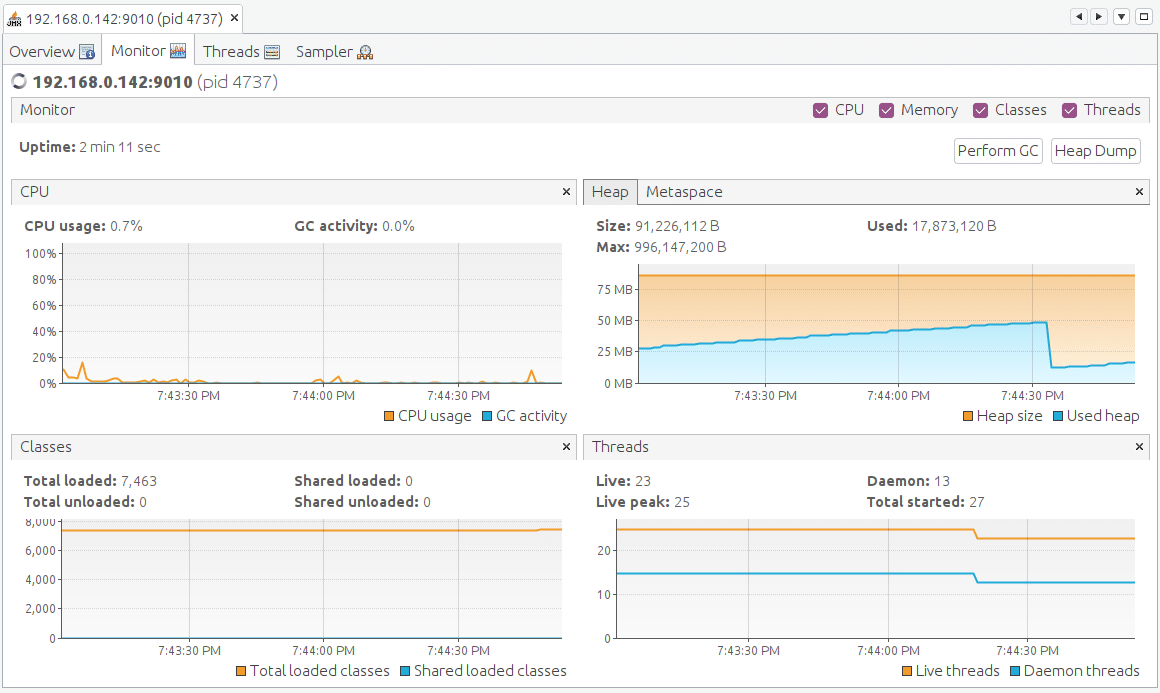Hide the Threads chart via checkbox
Image resolution: width=1160 pixels, height=693 pixels.
pyautogui.click(x=1069, y=110)
